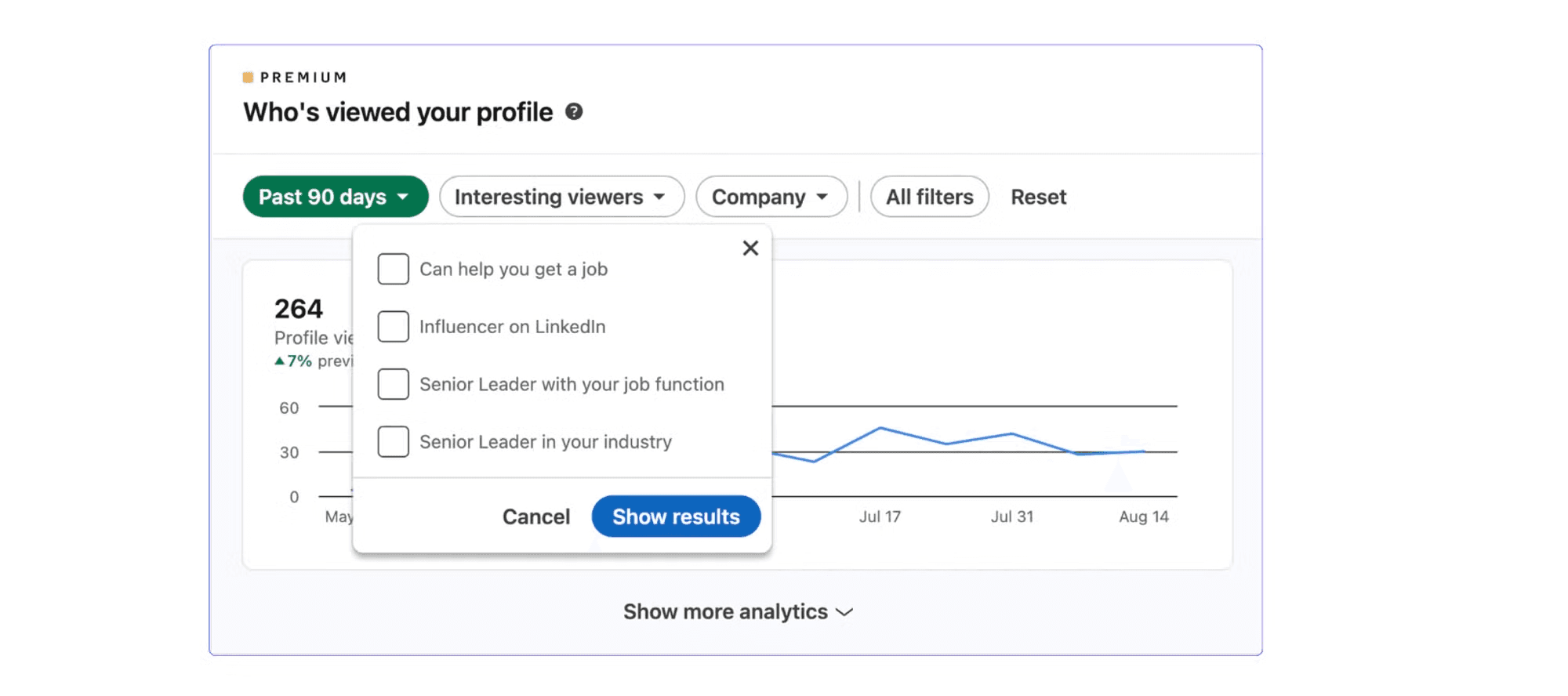
Task: Close the filter popup with X
Action: pos(750,248)
